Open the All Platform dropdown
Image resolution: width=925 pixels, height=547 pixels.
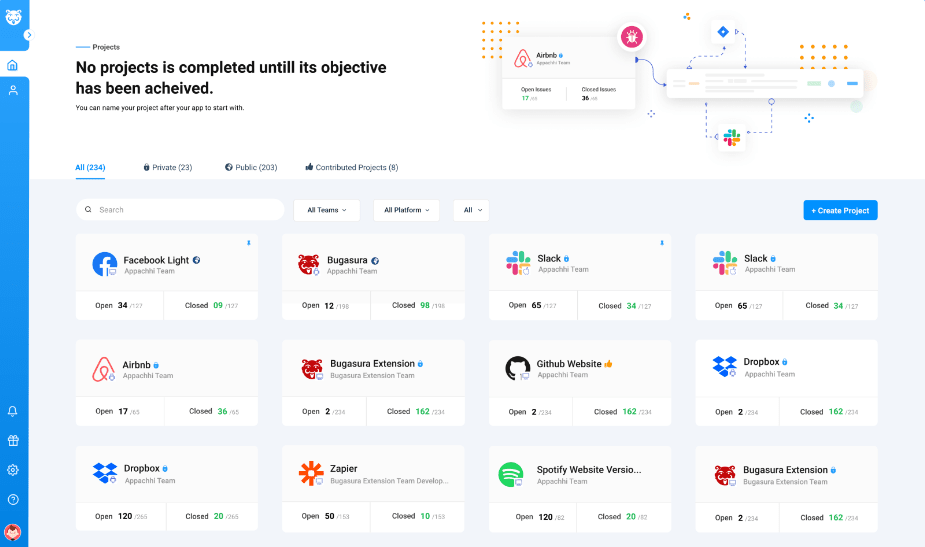coord(406,210)
